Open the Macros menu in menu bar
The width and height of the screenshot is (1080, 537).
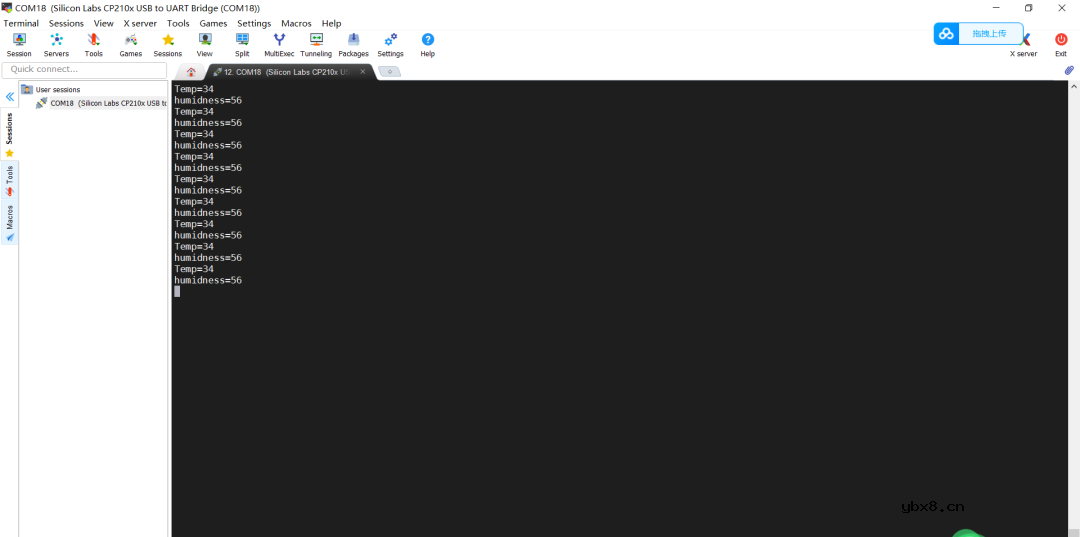point(296,23)
